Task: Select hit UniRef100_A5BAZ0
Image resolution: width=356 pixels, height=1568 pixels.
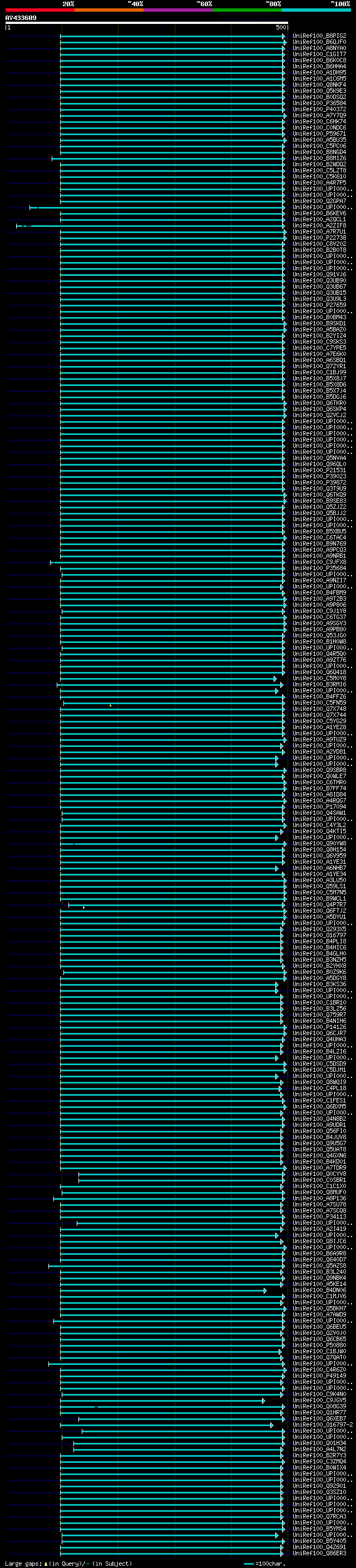Action: (319, 329)
